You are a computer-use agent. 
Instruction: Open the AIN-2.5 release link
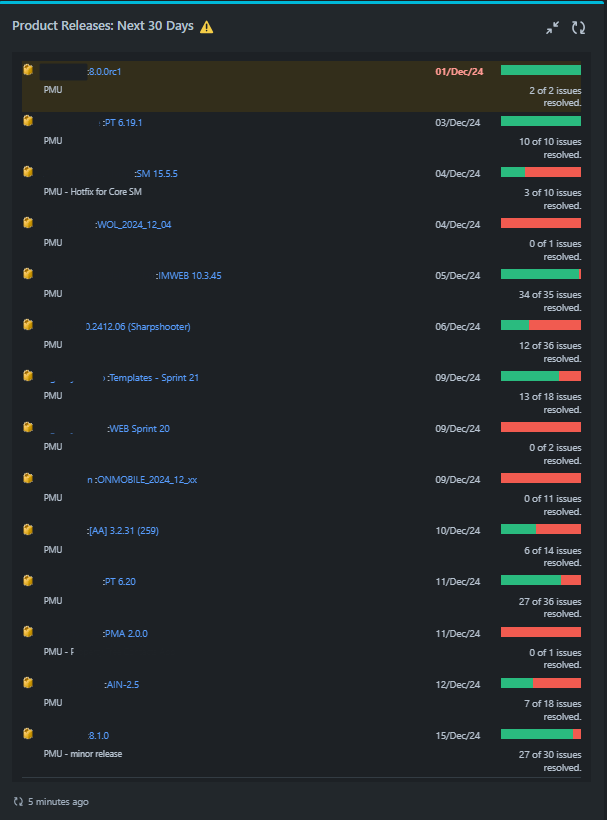tap(122, 685)
